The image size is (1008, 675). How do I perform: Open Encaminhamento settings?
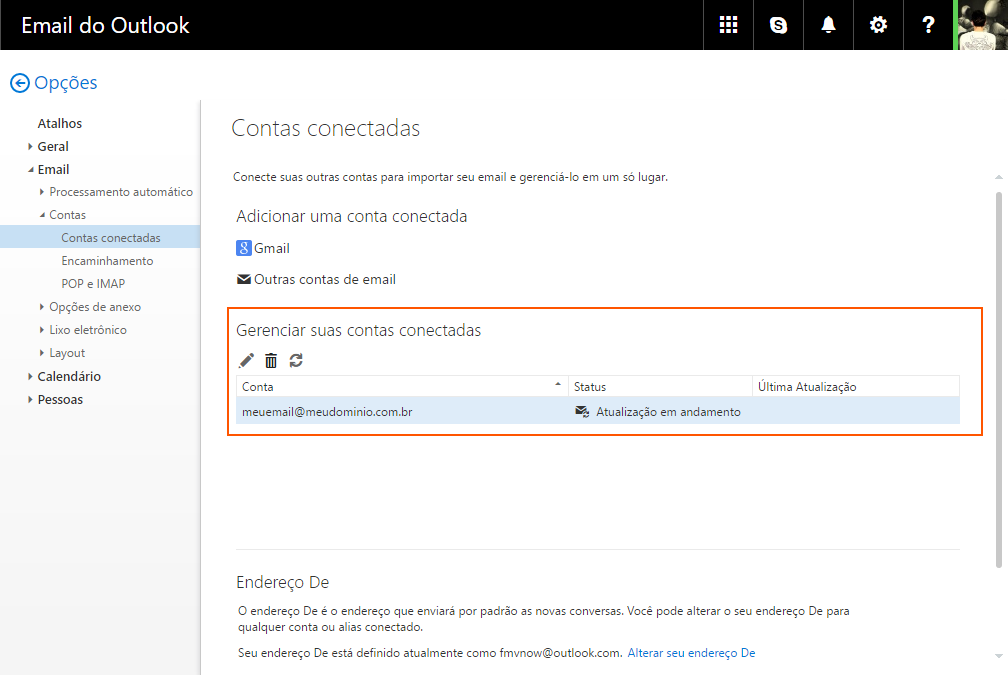pyautogui.click(x=107, y=260)
